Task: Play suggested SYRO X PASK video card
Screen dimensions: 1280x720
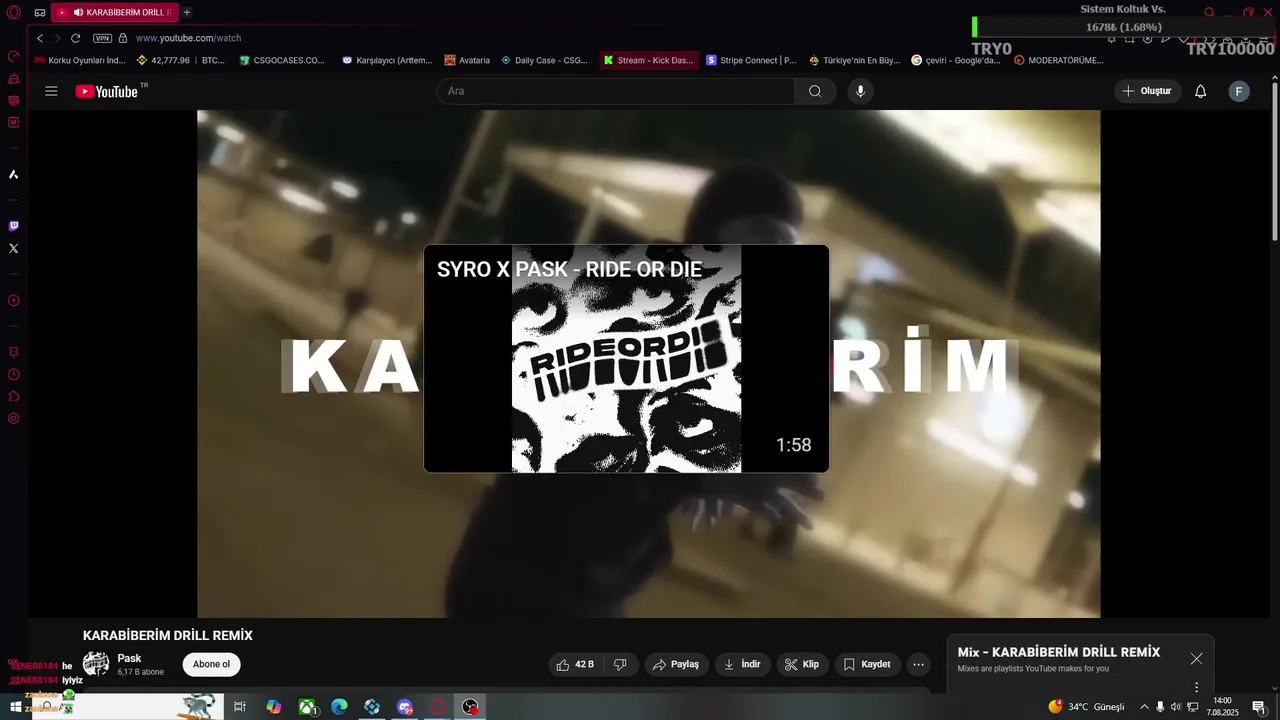Action: click(626, 358)
